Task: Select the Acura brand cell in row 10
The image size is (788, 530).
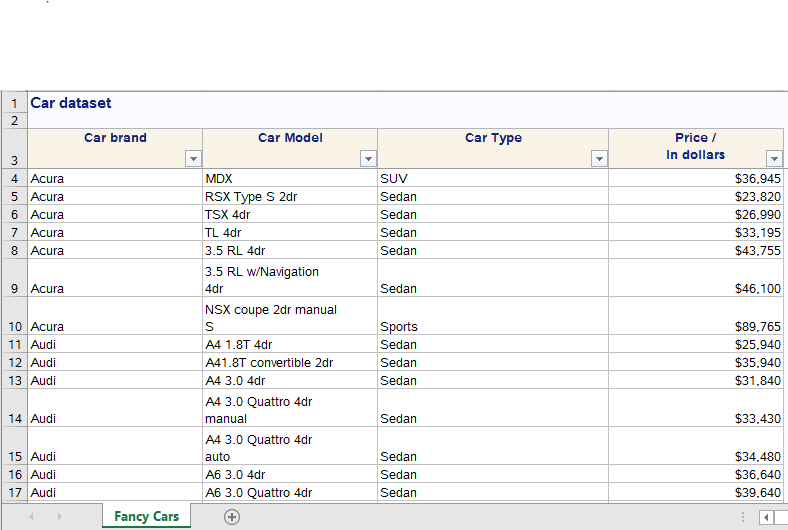Action: pos(115,316)
